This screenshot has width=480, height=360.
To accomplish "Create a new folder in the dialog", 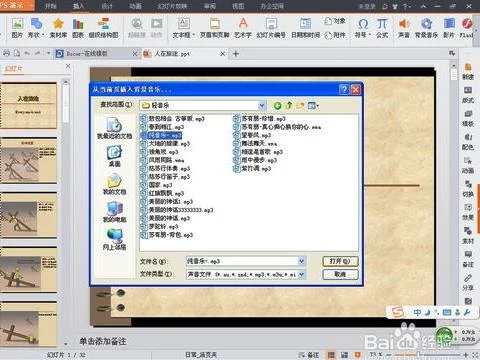I will point(300,106).
